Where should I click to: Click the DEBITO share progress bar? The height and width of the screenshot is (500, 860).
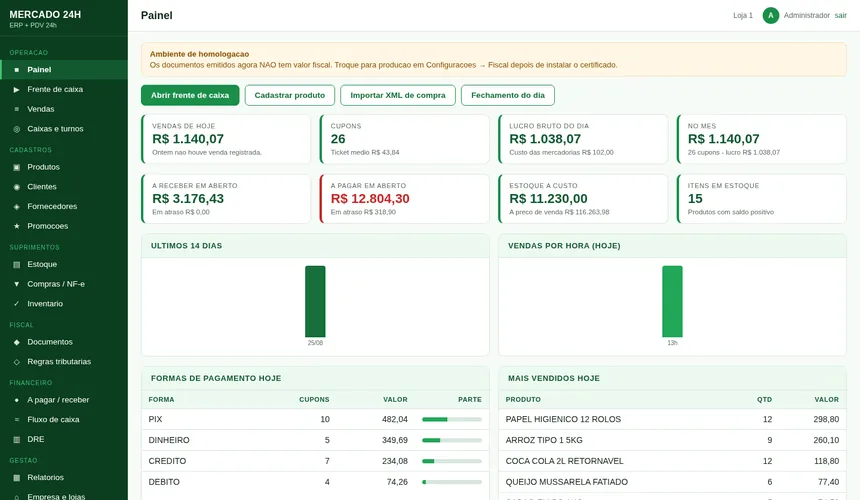click(x=452, y=482)
